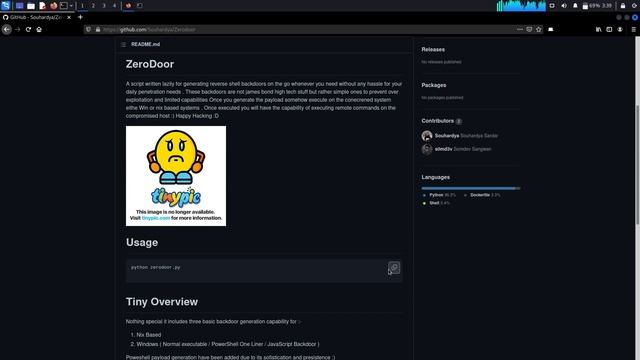
Task: Go to the Firefox home page
Action: (39, 29)
